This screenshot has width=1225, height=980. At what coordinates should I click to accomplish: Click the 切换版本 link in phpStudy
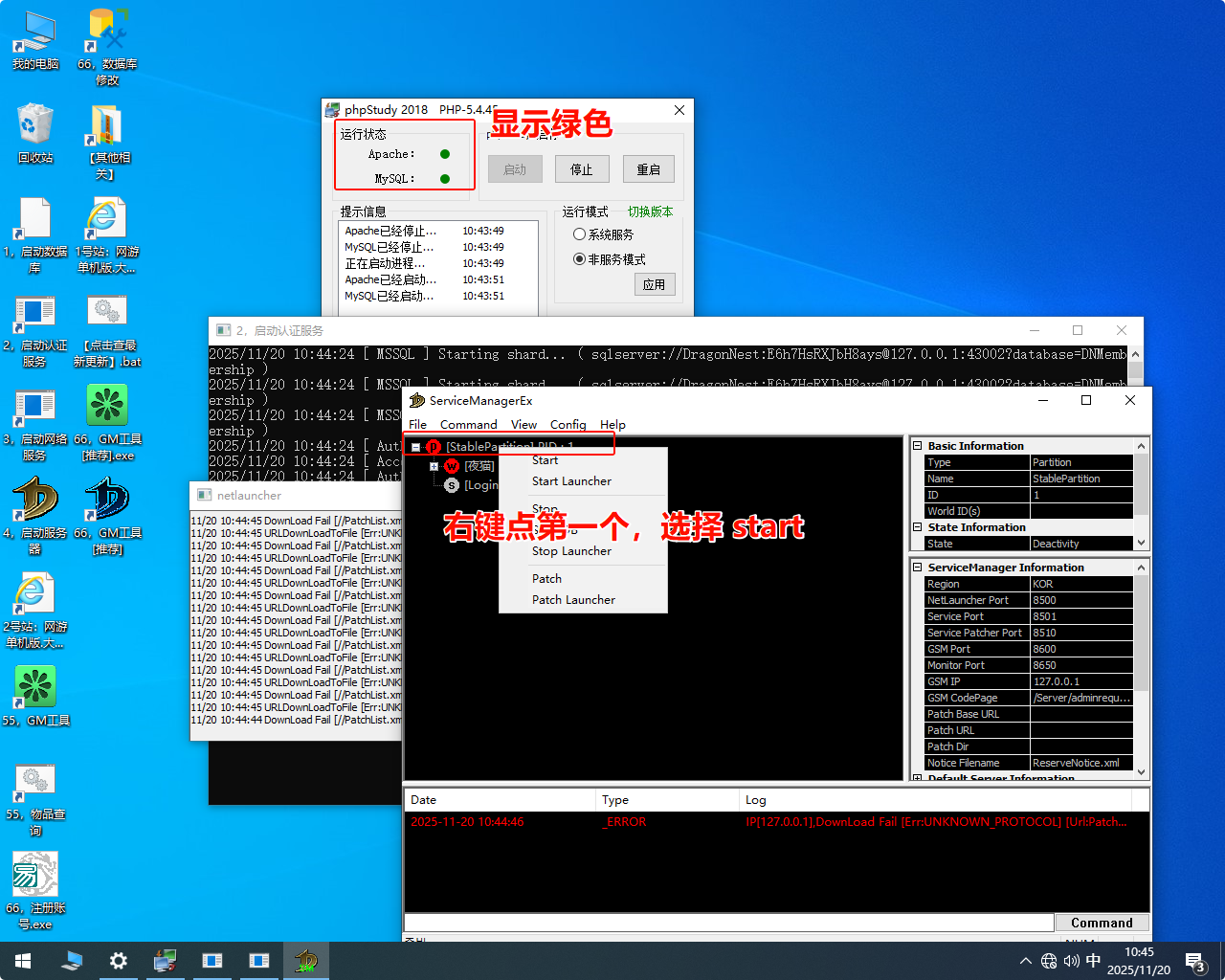pos(650,212)
